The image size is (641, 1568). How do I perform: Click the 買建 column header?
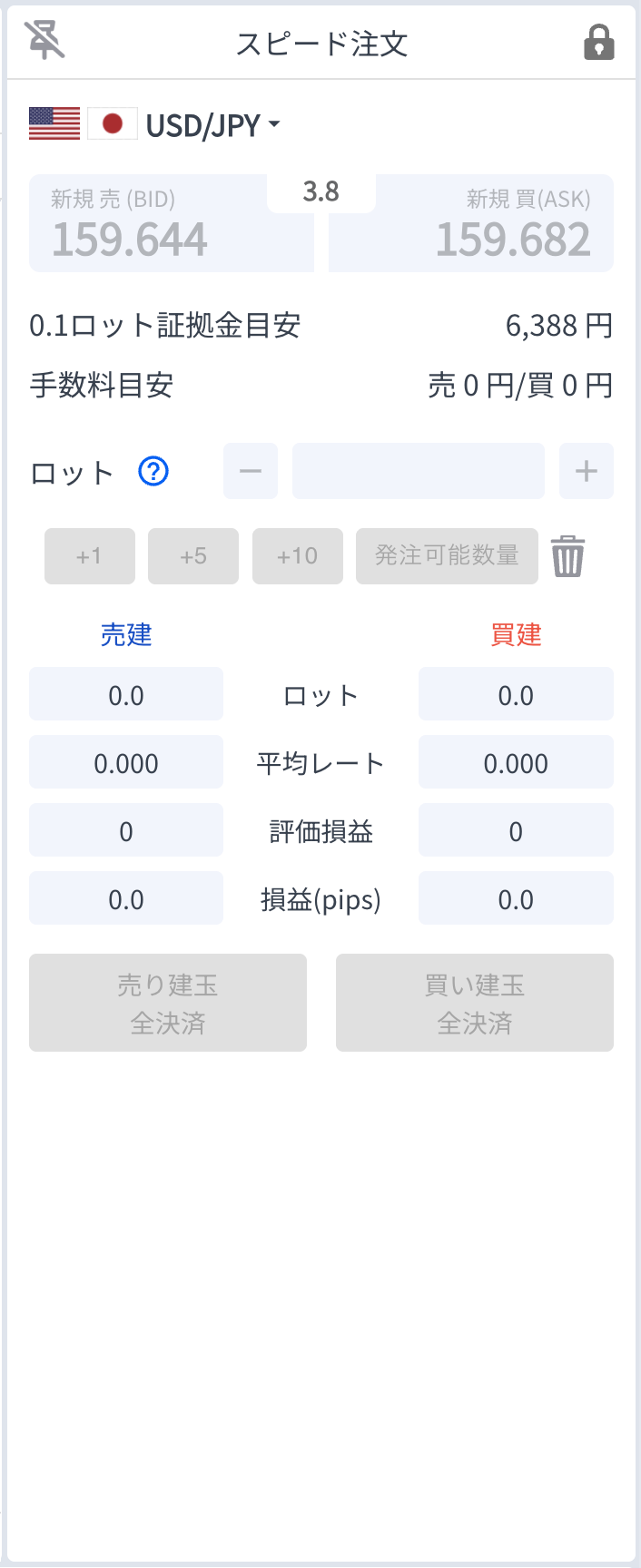(515, 635)
